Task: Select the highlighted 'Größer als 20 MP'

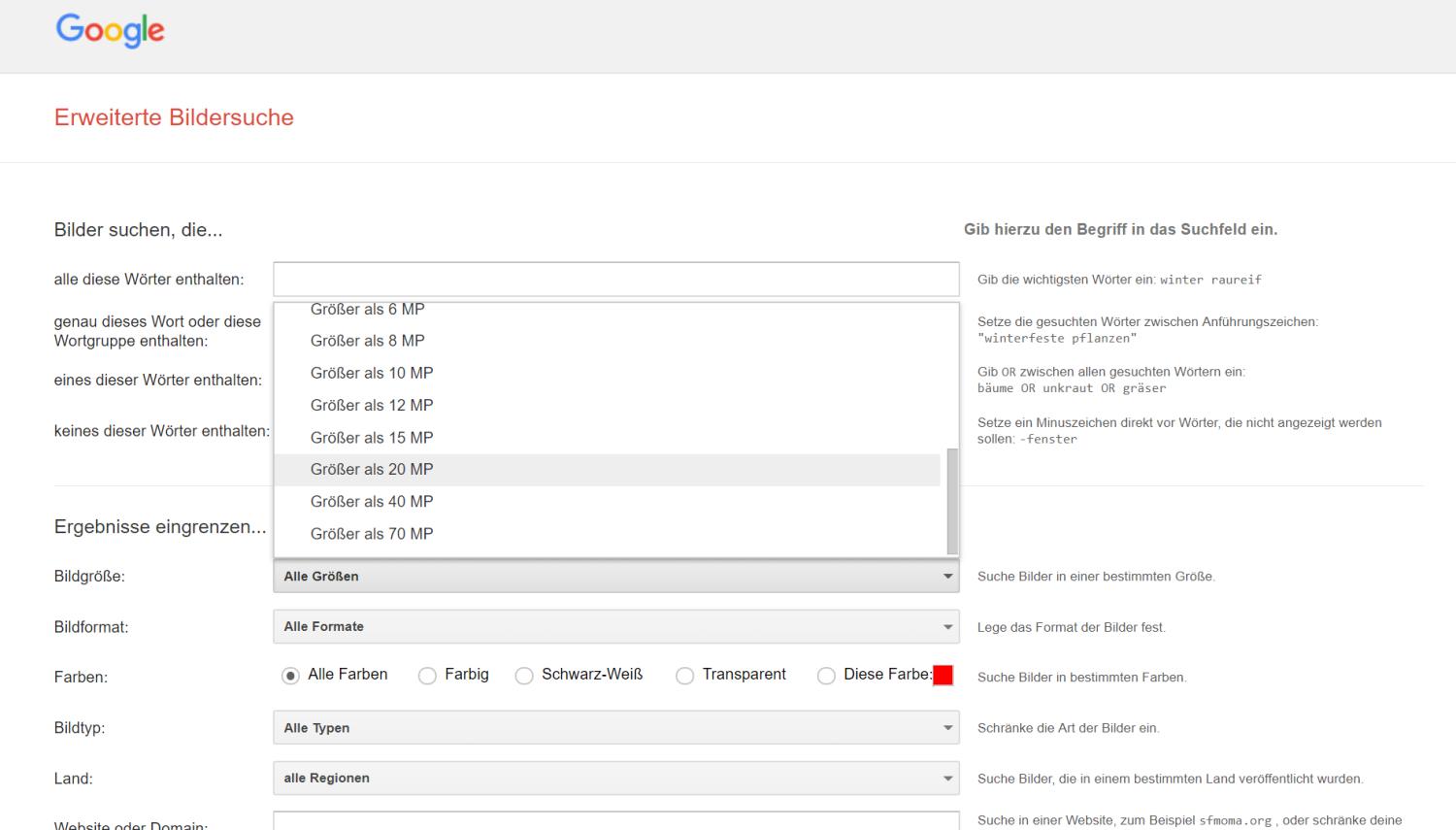Action: 371,470
